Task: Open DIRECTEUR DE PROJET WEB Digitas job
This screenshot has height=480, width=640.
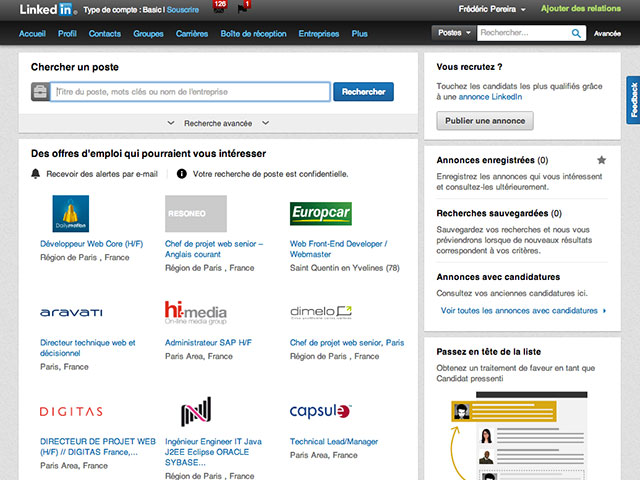Action: pos(98,447)
